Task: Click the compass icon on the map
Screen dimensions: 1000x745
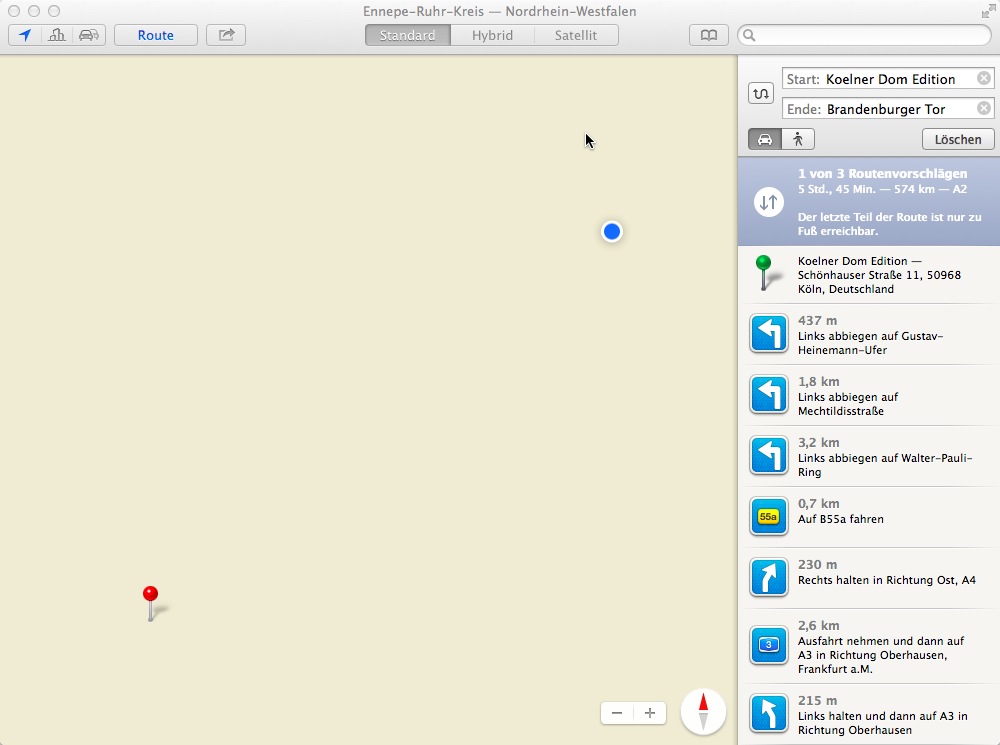Action: (x=703, y=712)
